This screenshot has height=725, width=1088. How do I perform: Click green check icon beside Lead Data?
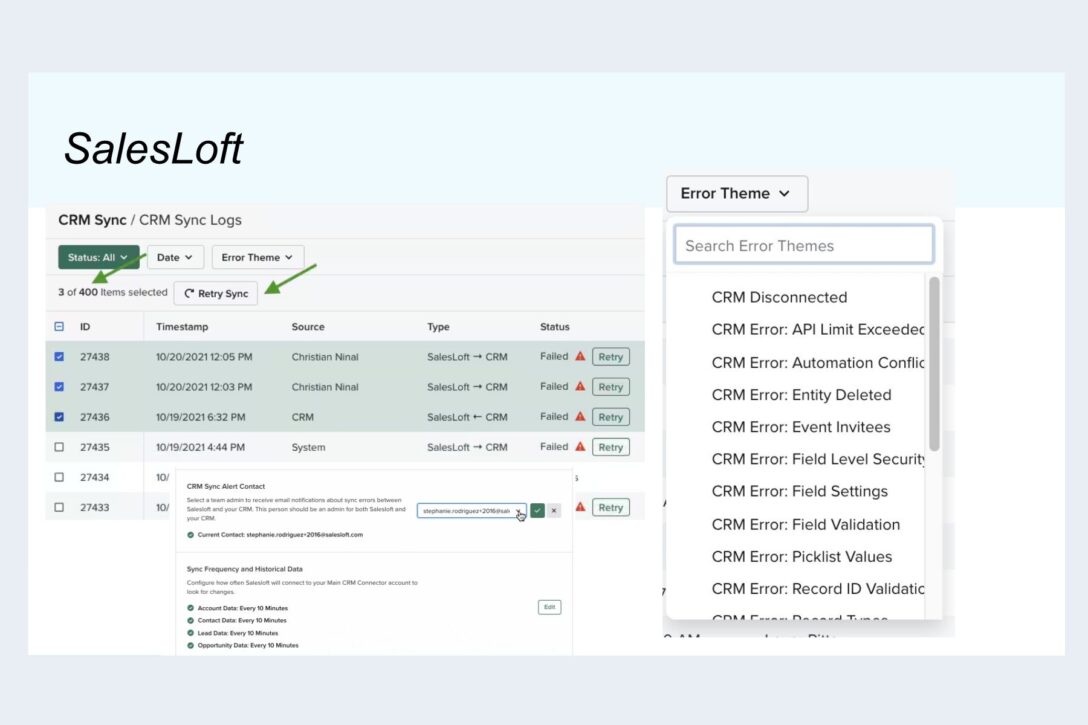pos(190,633)
